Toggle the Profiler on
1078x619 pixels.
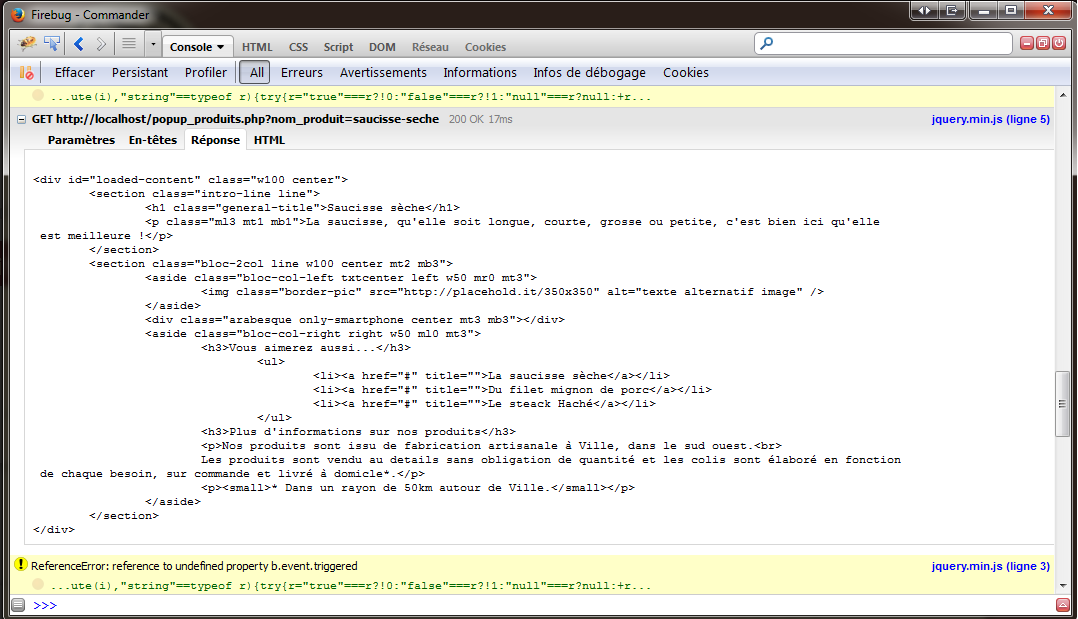pos(205,72)
